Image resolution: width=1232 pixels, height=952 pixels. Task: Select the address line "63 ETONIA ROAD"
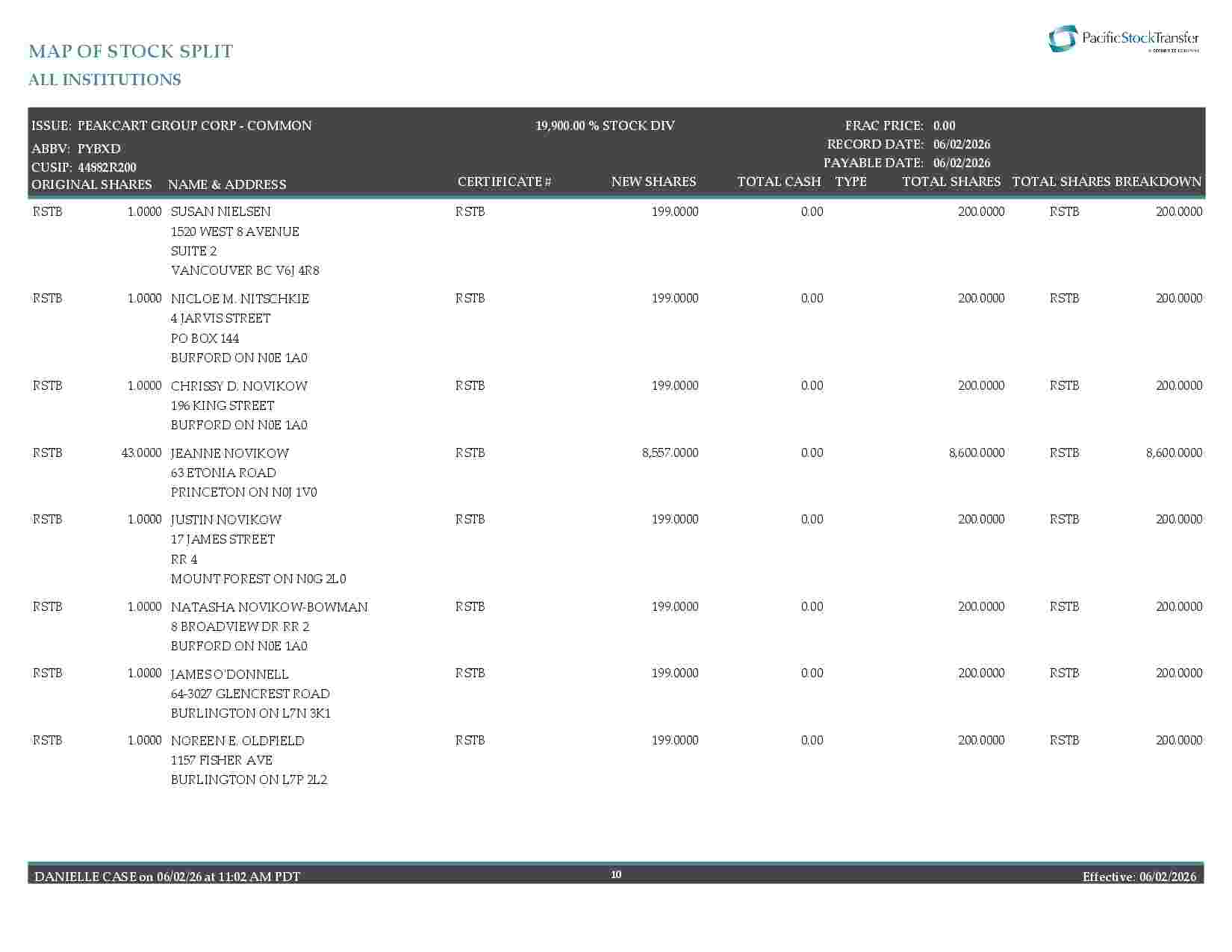[x=223, y=473]
